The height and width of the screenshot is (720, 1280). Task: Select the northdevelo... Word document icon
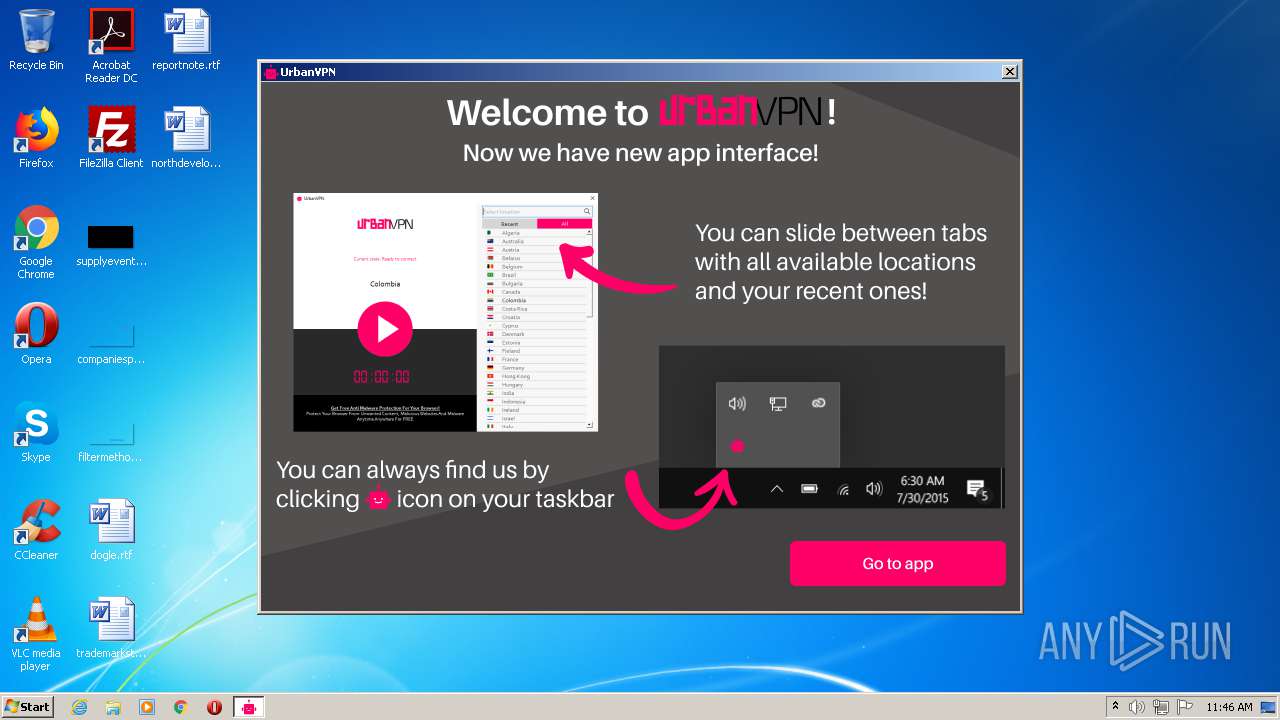point(186,138)
